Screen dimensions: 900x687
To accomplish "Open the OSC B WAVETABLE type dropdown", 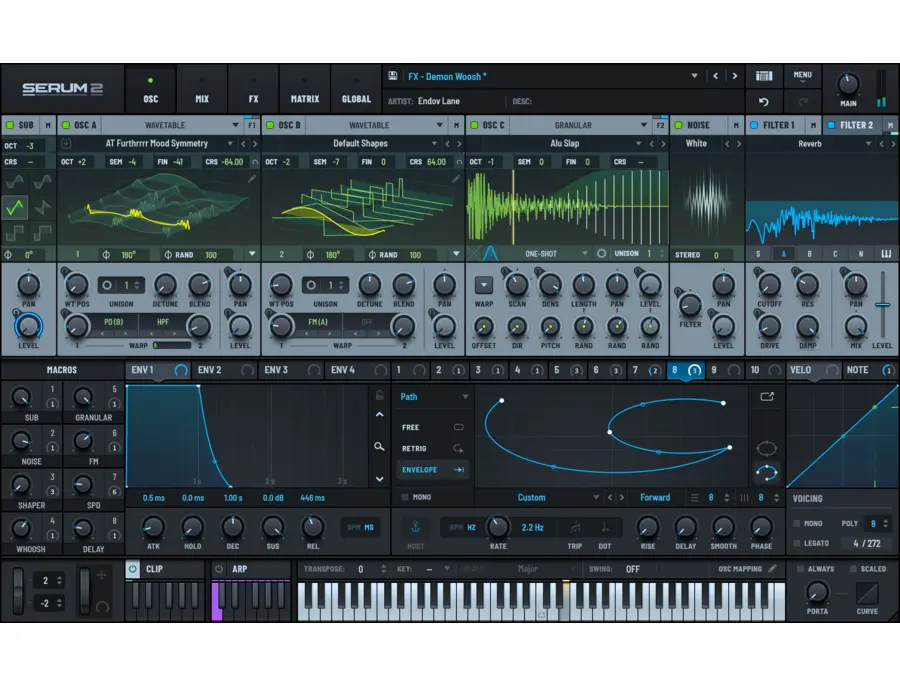I will point(376,125).
